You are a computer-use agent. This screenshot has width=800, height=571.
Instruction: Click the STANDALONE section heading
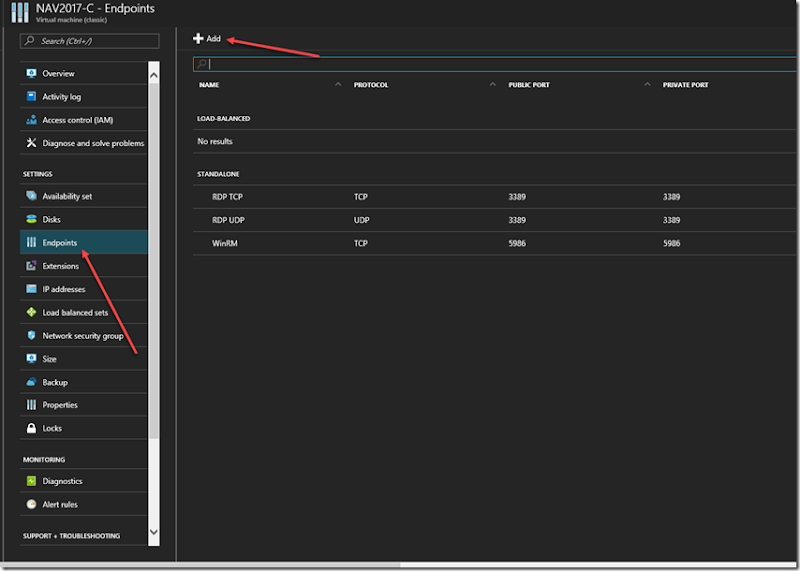(x=218, y=174)
